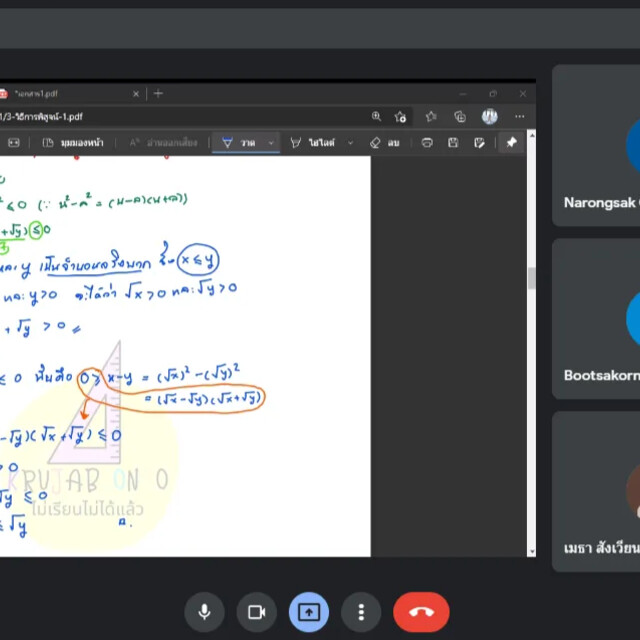640x640 pixels.
Task: Click the PDF vertical scrollbar thumb
Action: point(531,278)
